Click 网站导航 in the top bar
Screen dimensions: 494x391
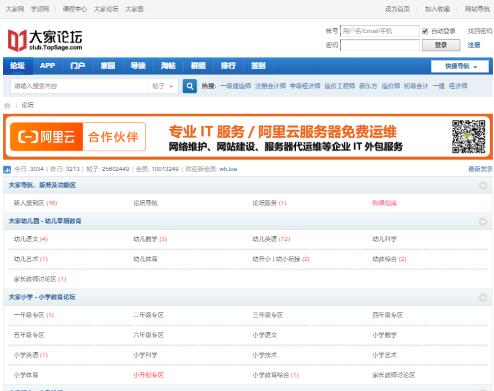click(477, 9)
